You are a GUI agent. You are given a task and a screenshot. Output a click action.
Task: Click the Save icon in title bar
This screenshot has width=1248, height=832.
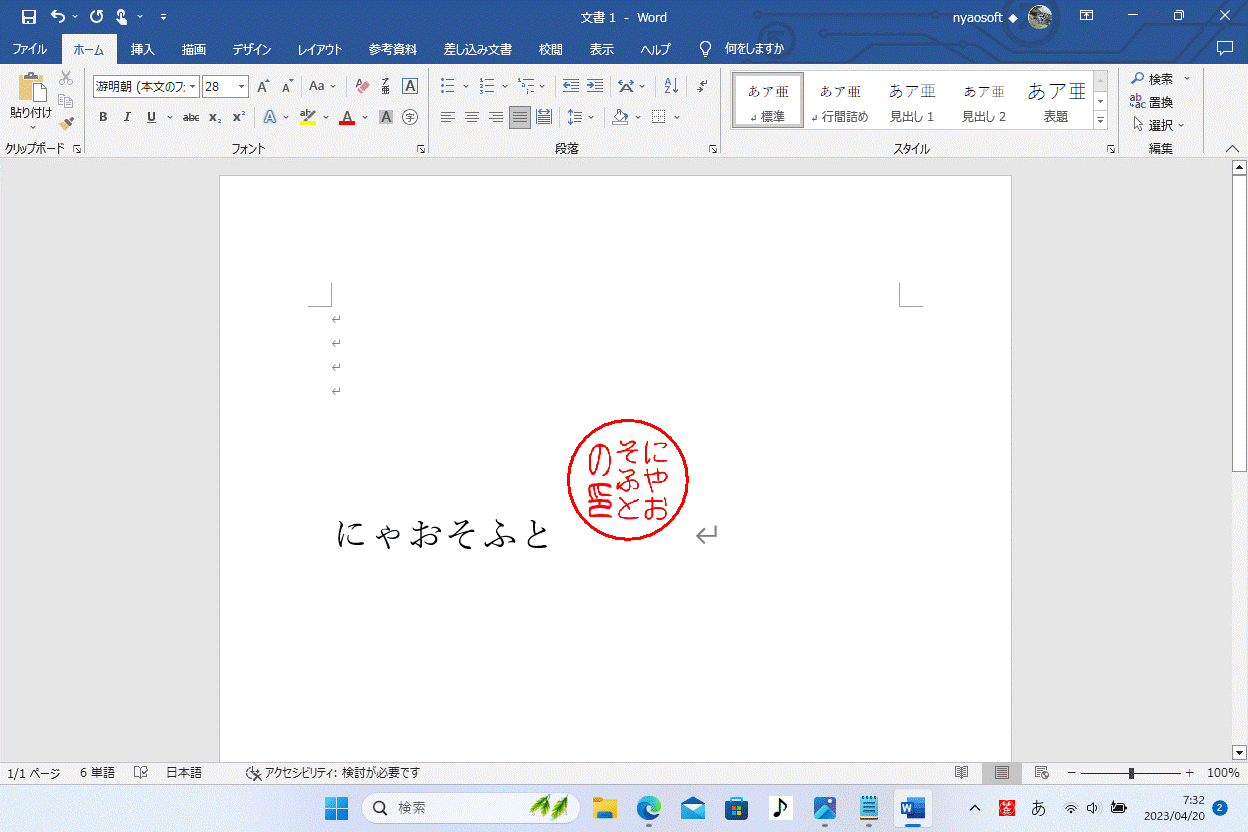pos(29,17)
